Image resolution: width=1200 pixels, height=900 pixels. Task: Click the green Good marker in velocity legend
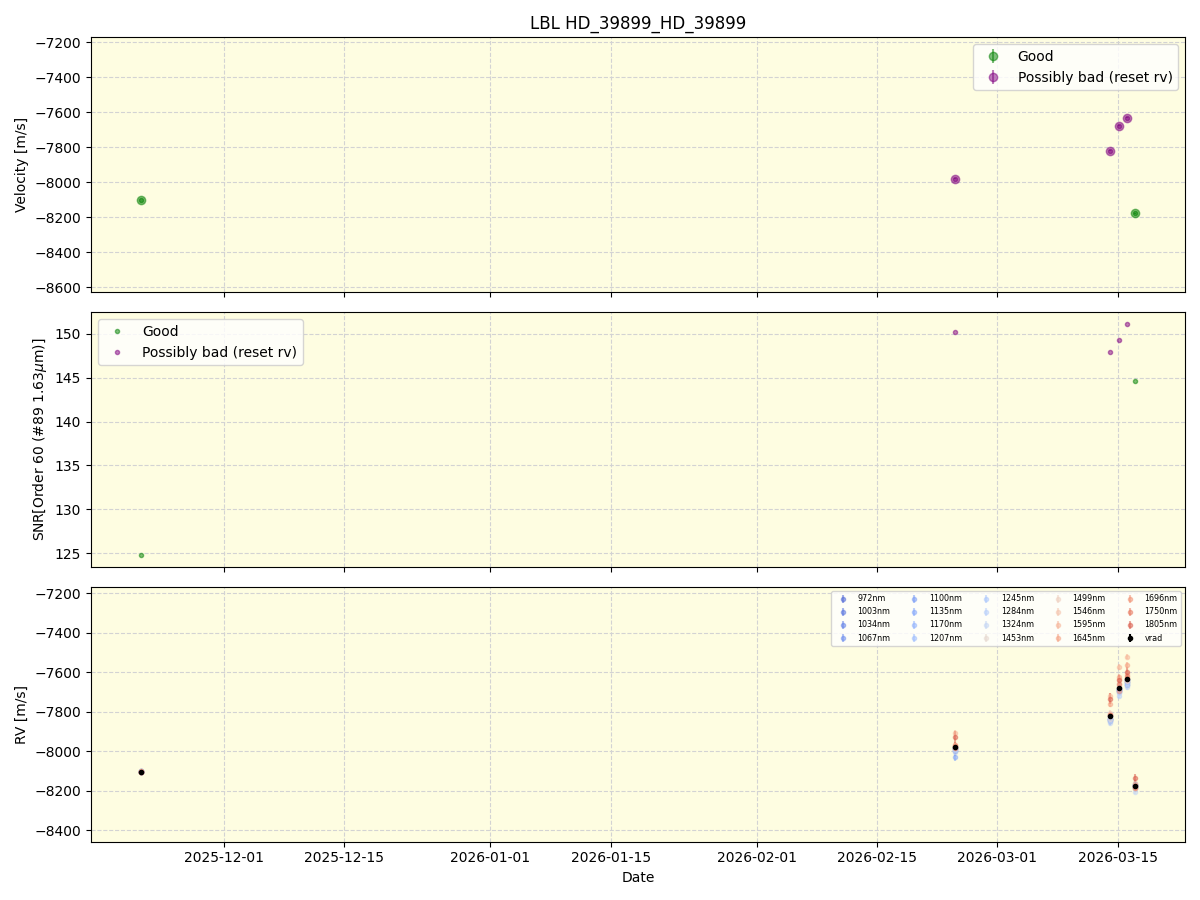[x=994, y=56]
